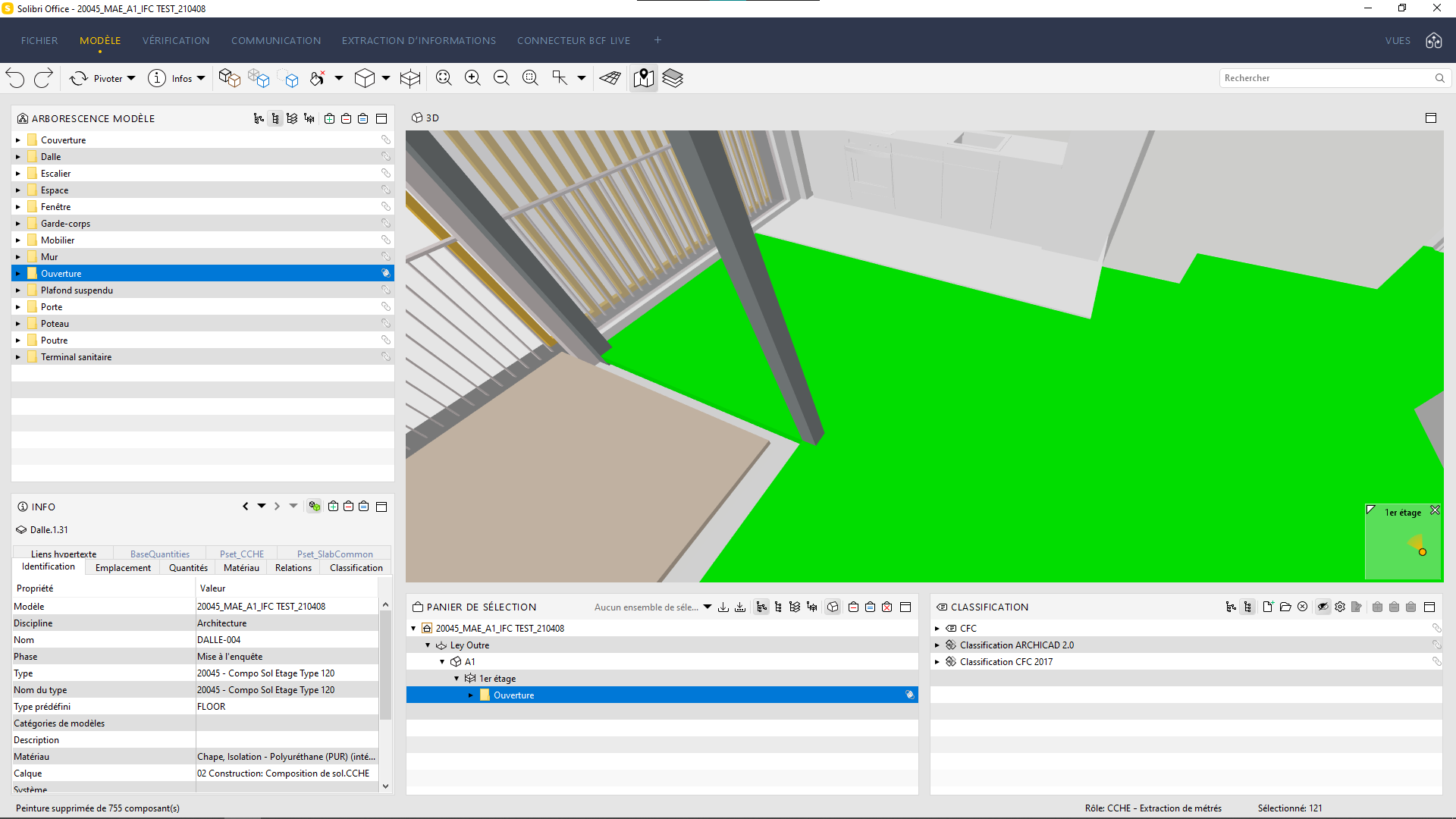Click the Undo arrow icon
Screen dimensions: 1456x819
[15, 78]
